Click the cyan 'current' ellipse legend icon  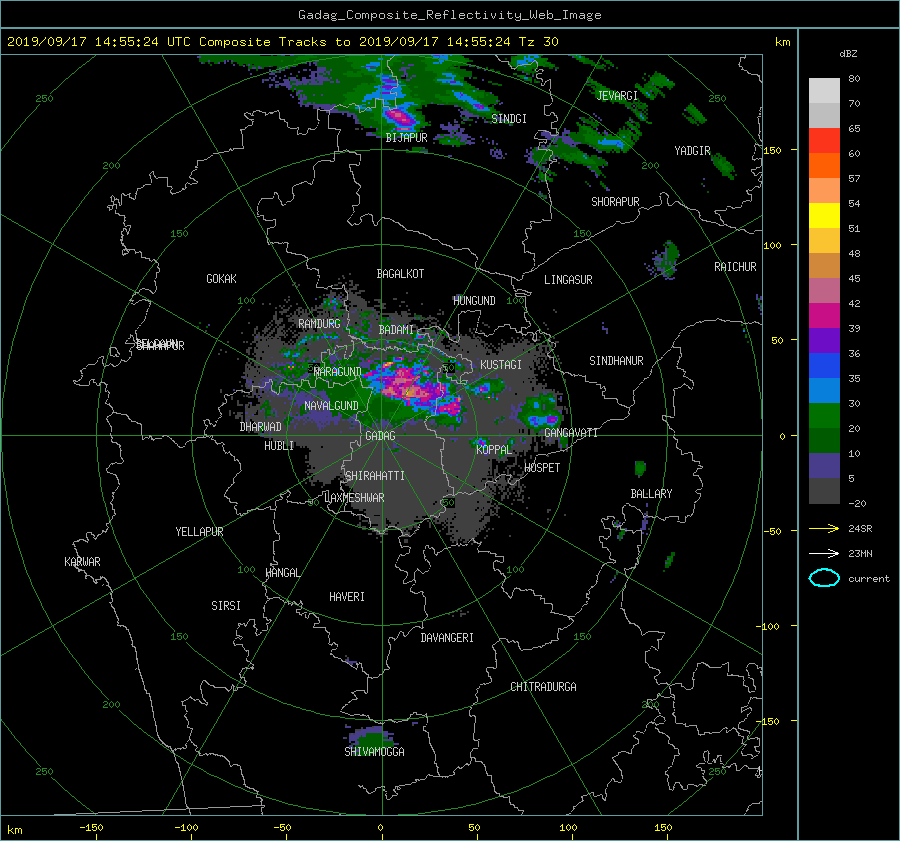click(824, 578)
